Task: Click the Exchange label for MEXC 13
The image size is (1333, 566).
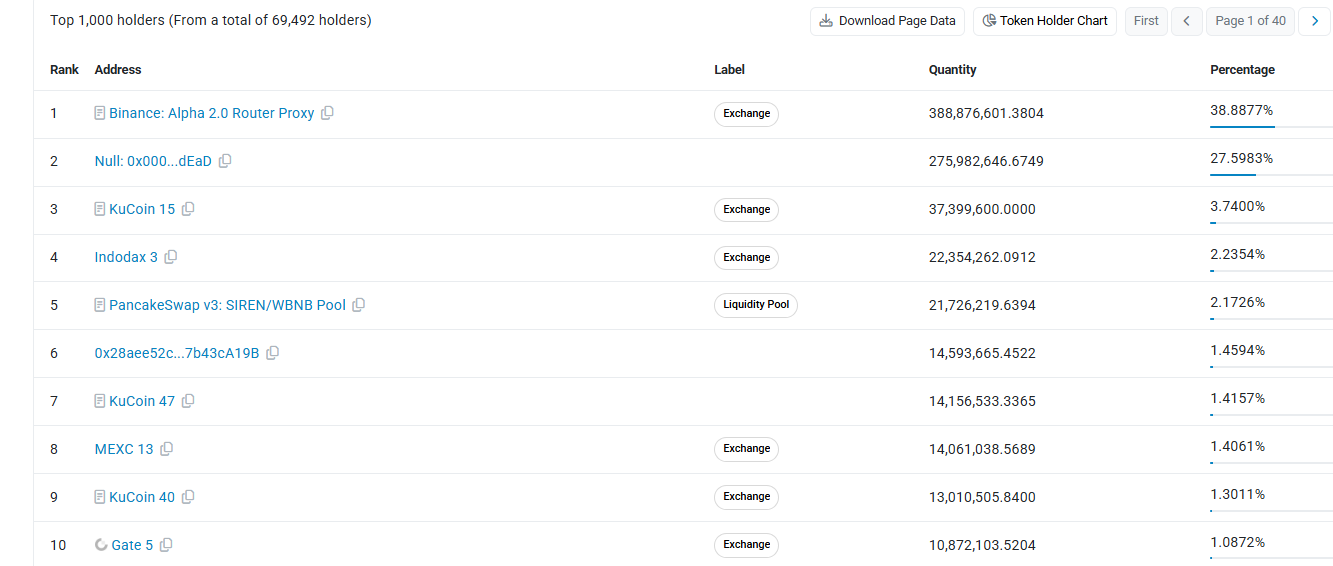Action: [746, 449]
